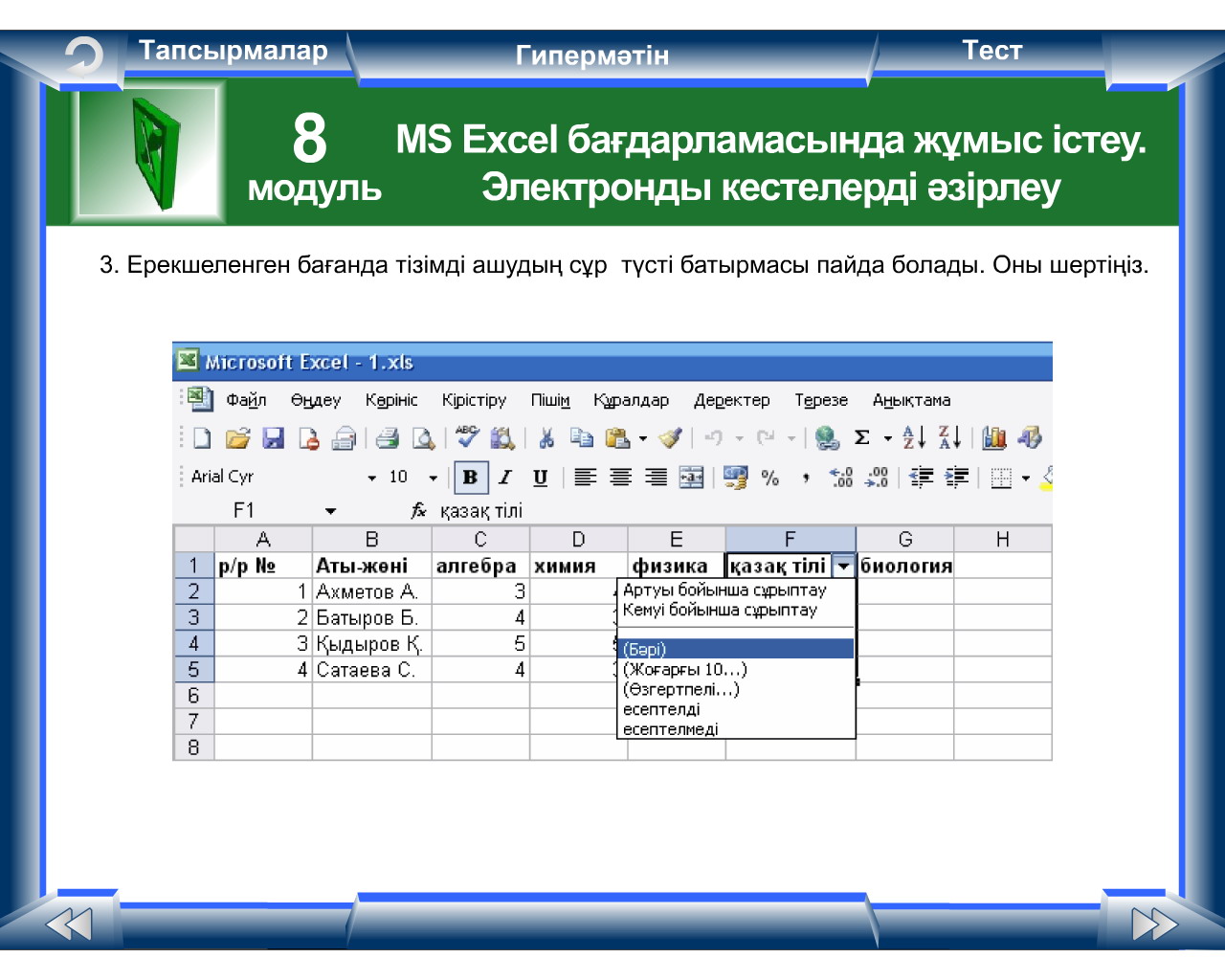Open the Файл menu

point(246,400)
